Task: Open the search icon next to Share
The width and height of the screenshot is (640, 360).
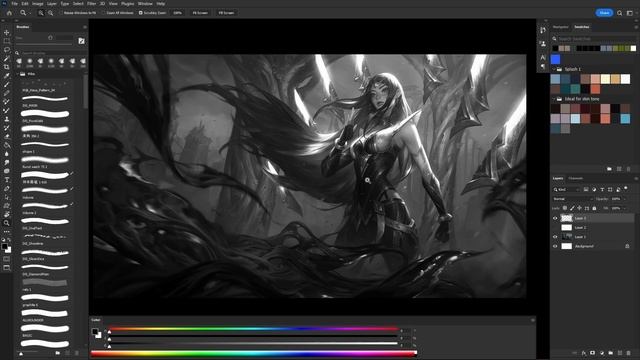Action: pos(620,13)
